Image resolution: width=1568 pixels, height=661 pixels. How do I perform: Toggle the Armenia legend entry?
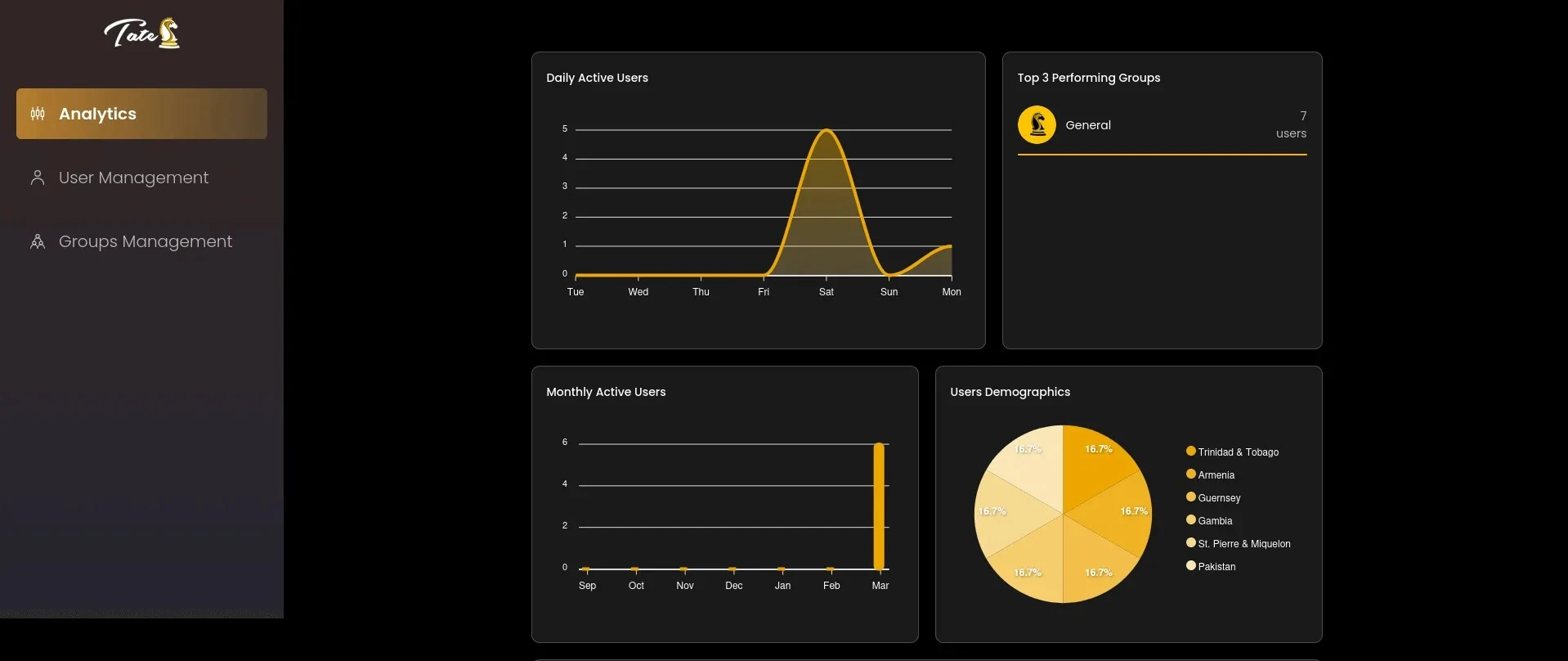pos(1210,474)
